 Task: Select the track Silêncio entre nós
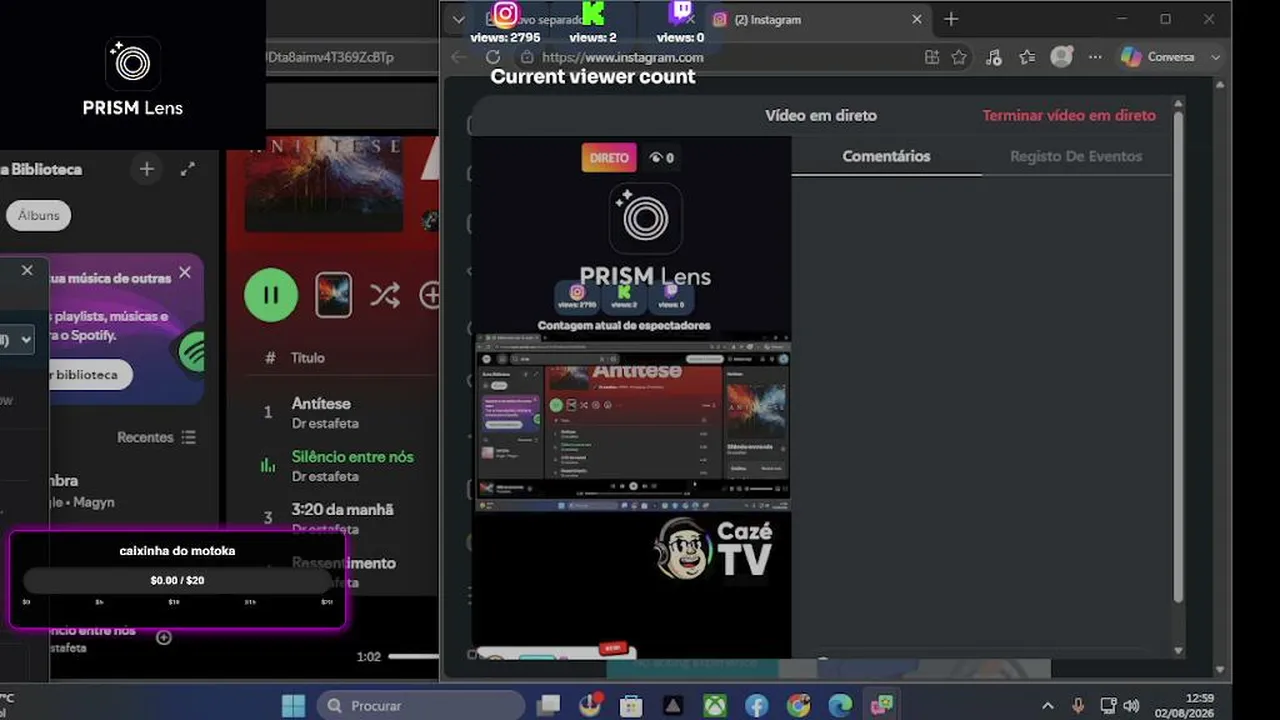pos(352,456)
